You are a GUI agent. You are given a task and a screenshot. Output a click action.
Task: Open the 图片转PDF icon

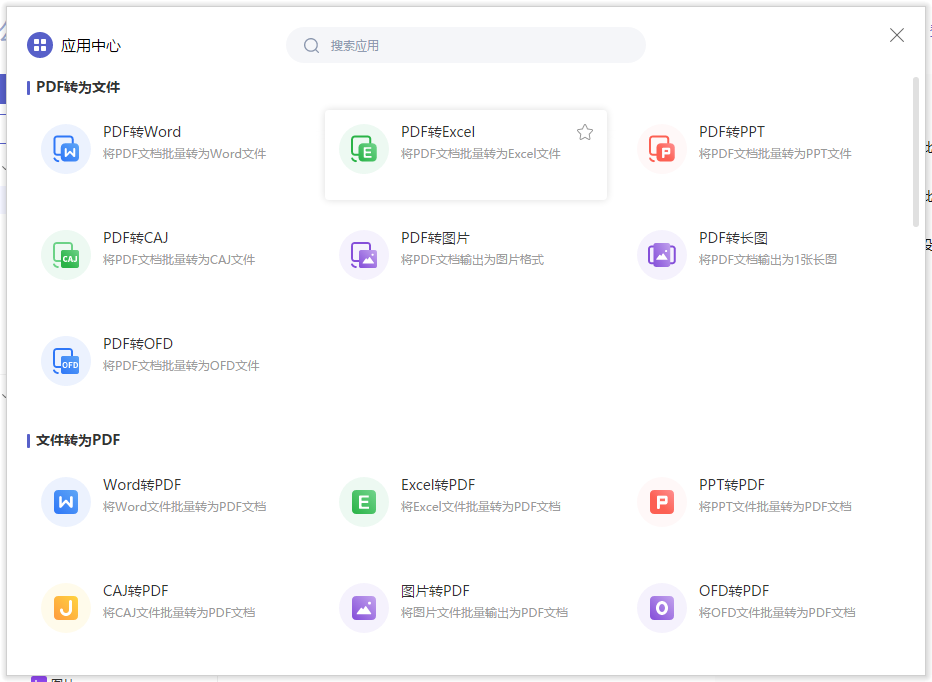364,608
